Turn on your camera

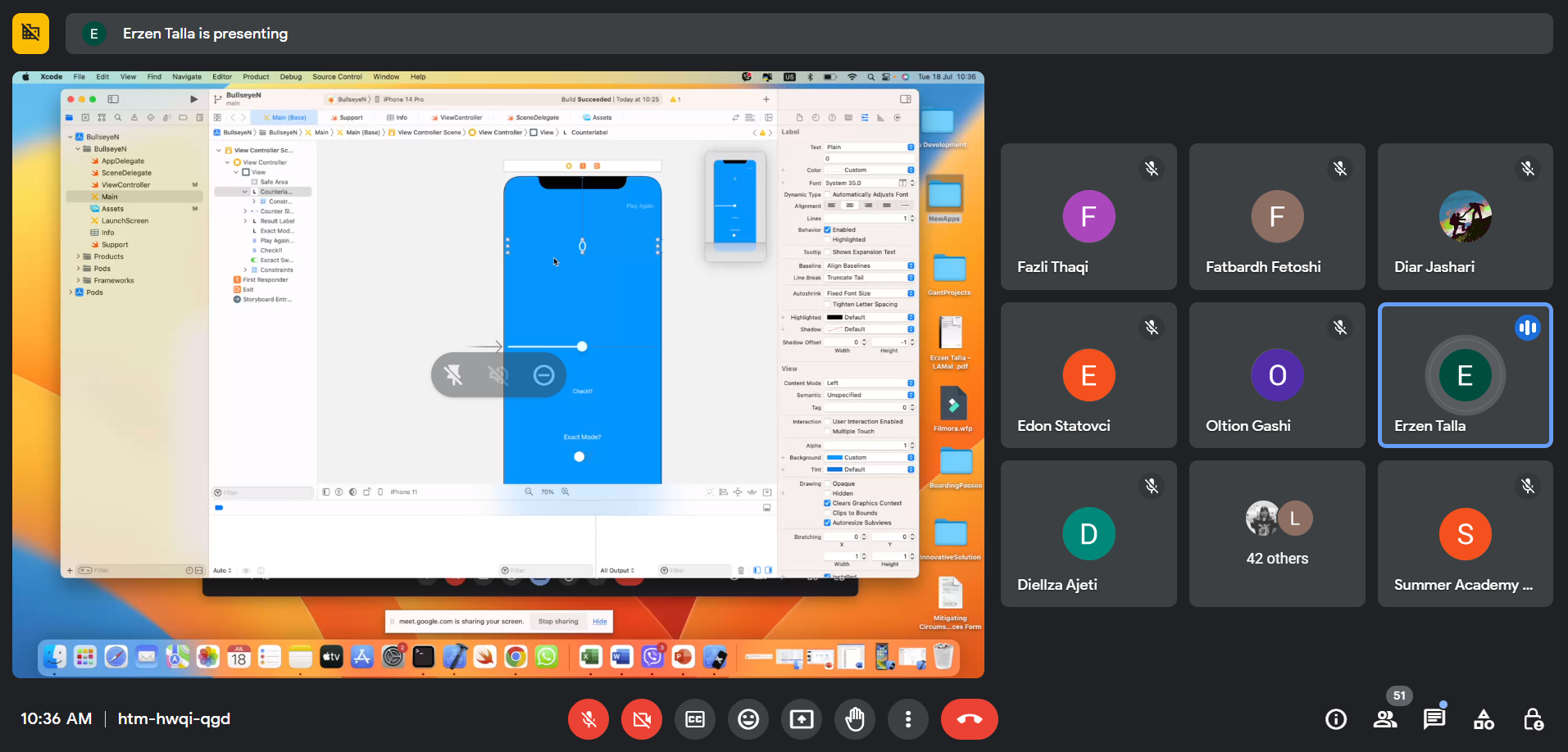coord(642,719)
